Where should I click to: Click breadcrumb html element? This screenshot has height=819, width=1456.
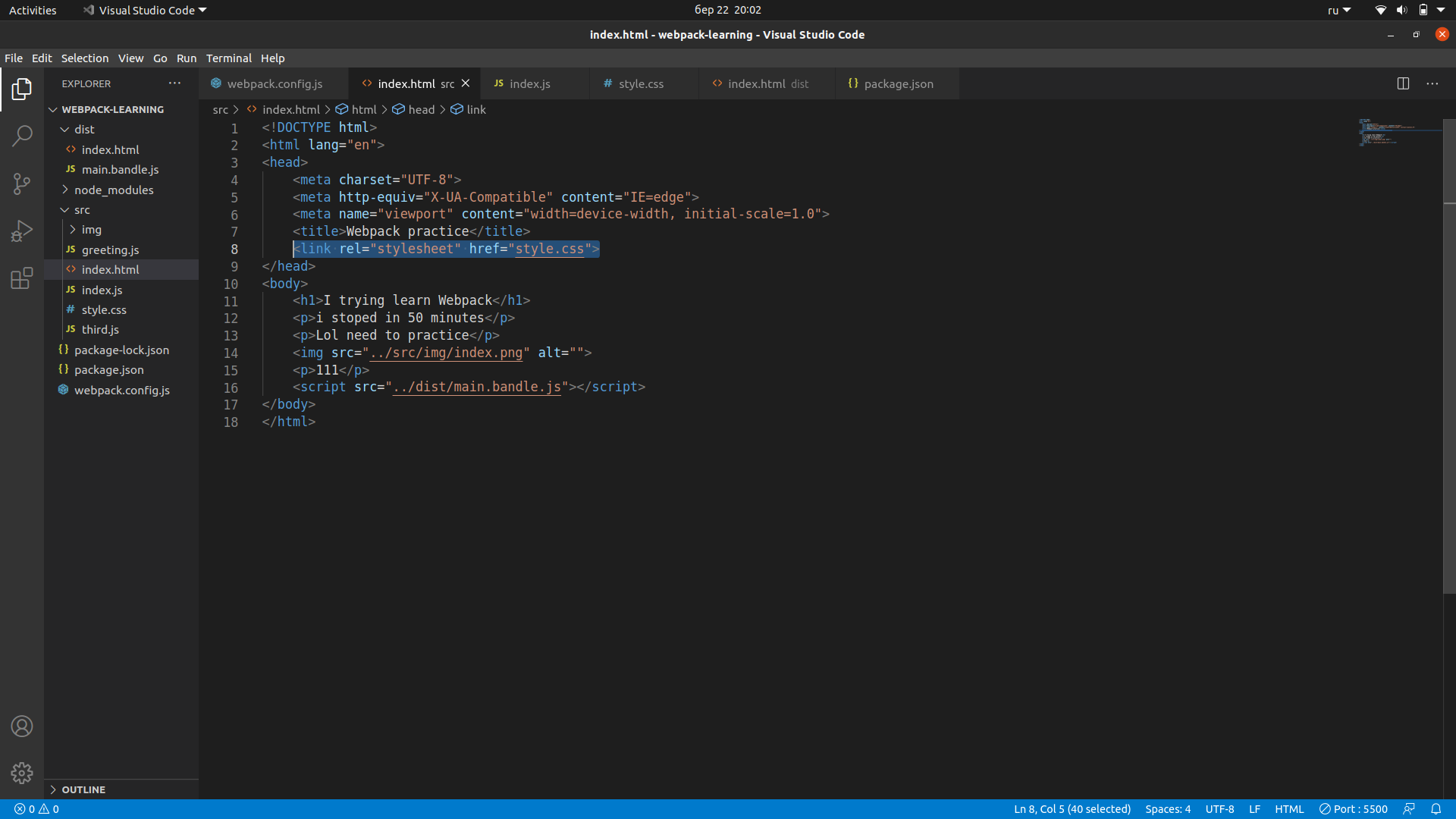coord(356,110)
